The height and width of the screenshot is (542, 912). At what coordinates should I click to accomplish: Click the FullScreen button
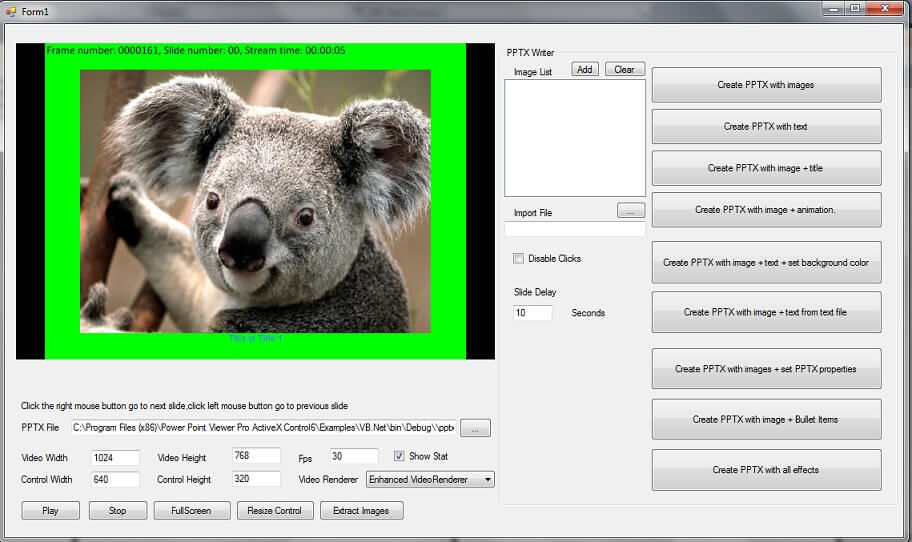(192, 511)
